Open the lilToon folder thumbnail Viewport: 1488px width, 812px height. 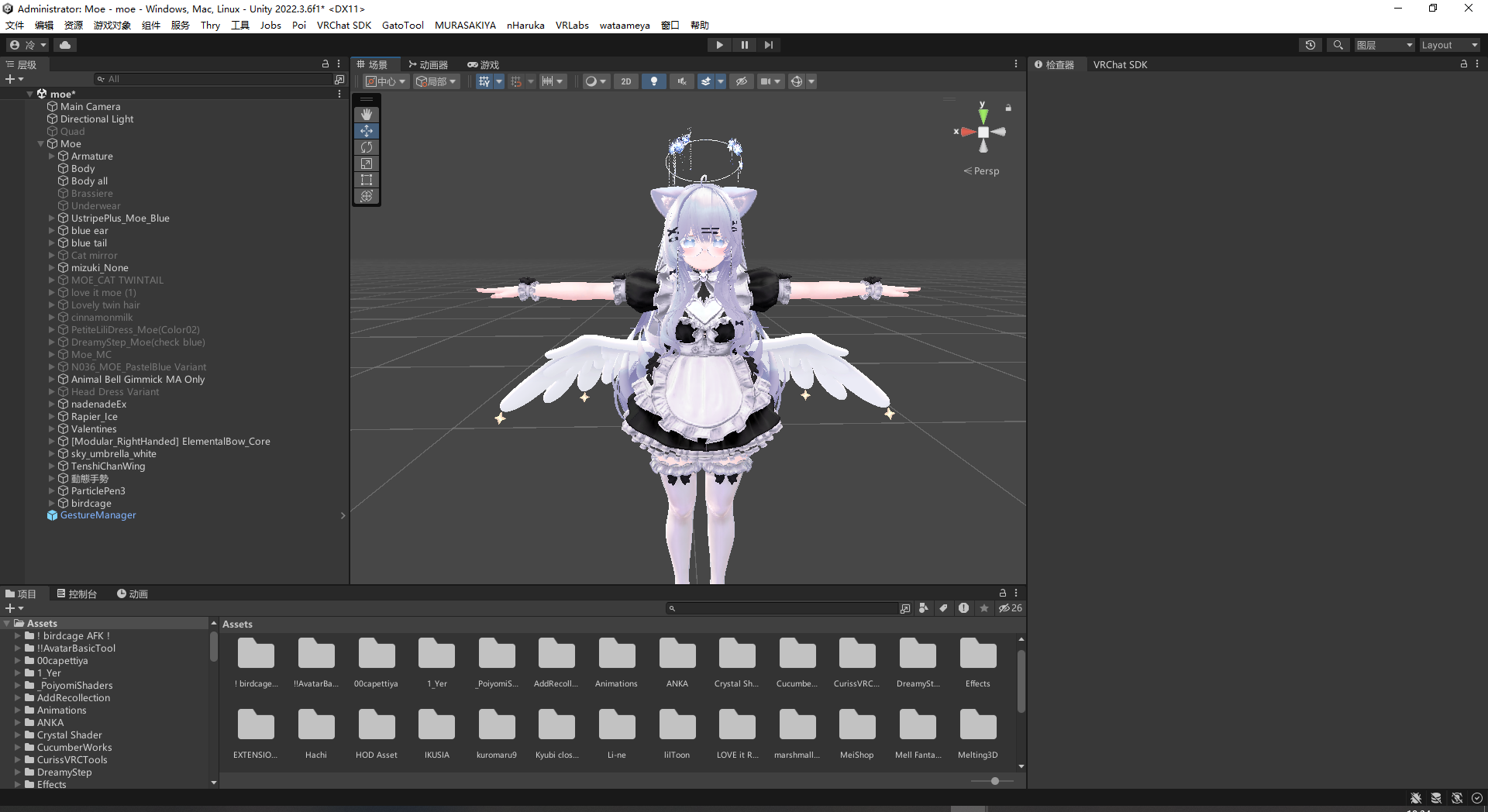tap(677, 735)
